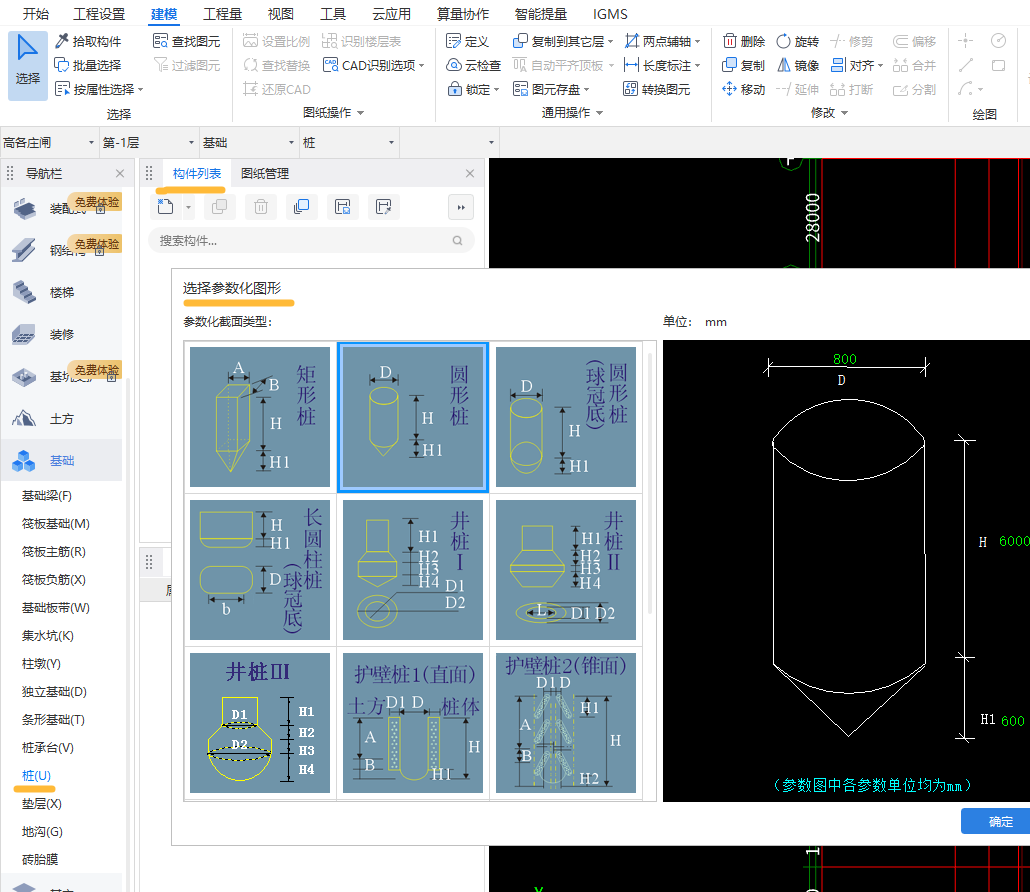Screen dimensions: 1030x892
Task: Select 筏板基础(M) in navigation tree
Action: click(x=55, y=524)
